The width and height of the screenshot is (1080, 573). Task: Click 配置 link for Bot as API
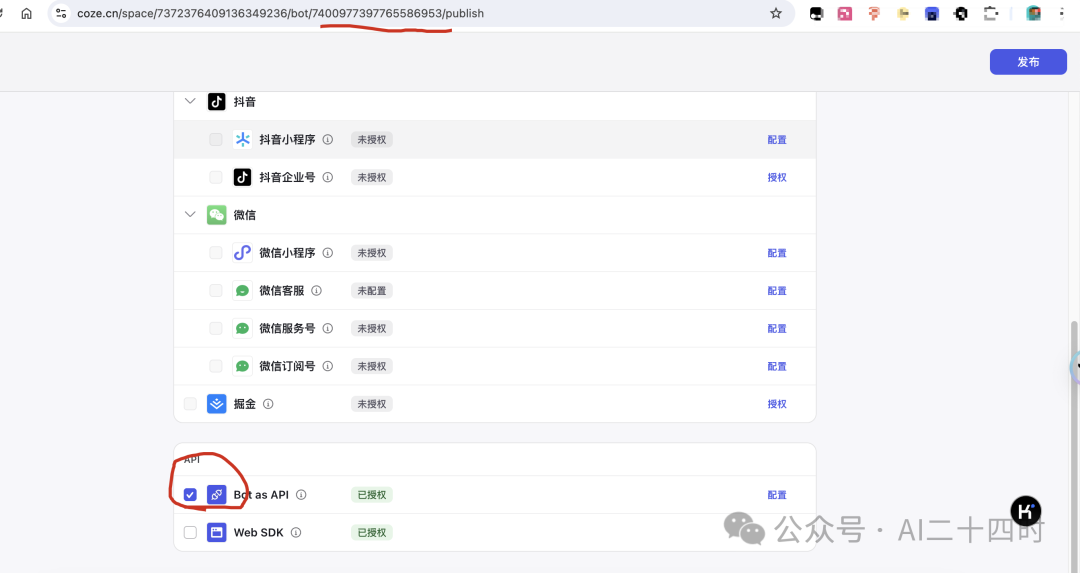coord(777,494)
